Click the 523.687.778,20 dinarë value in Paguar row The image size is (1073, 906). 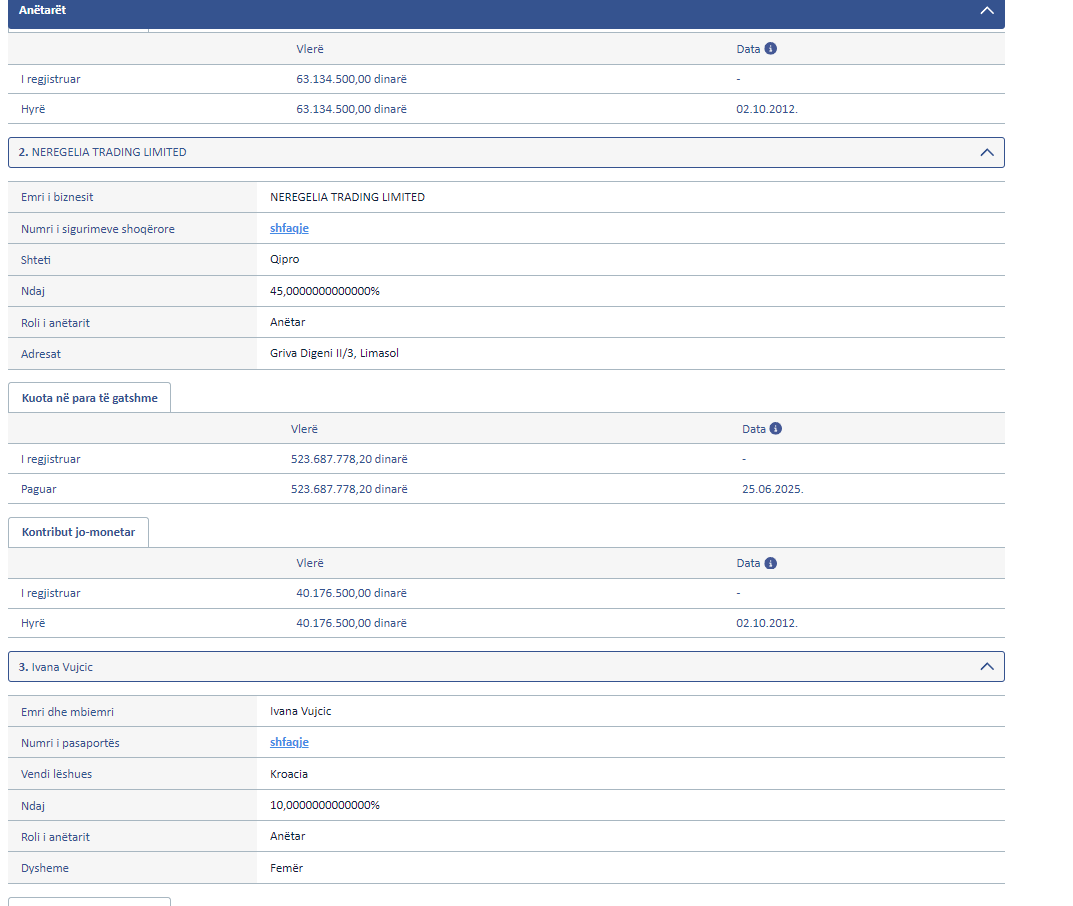point(349,489)
